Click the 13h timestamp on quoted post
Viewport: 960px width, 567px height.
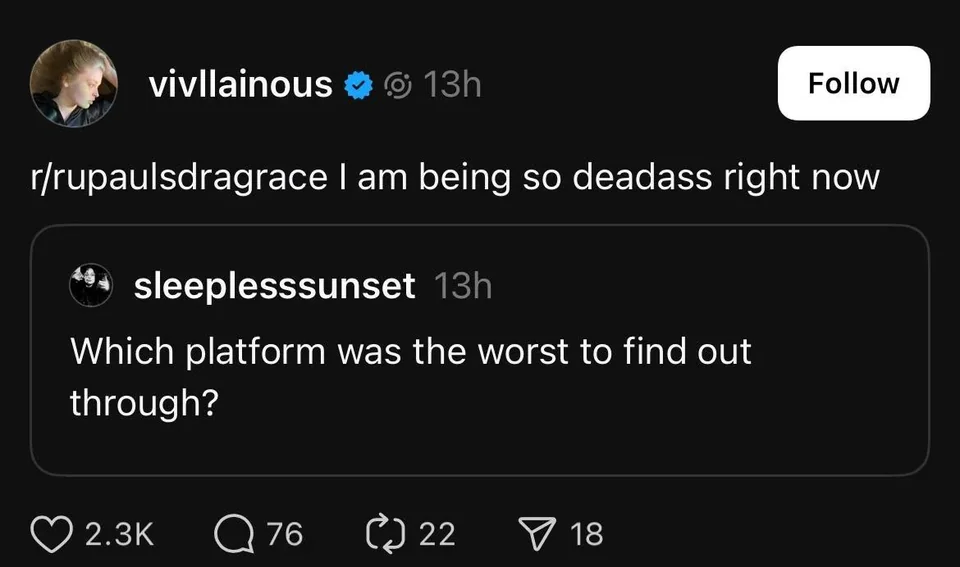point(463,286)
